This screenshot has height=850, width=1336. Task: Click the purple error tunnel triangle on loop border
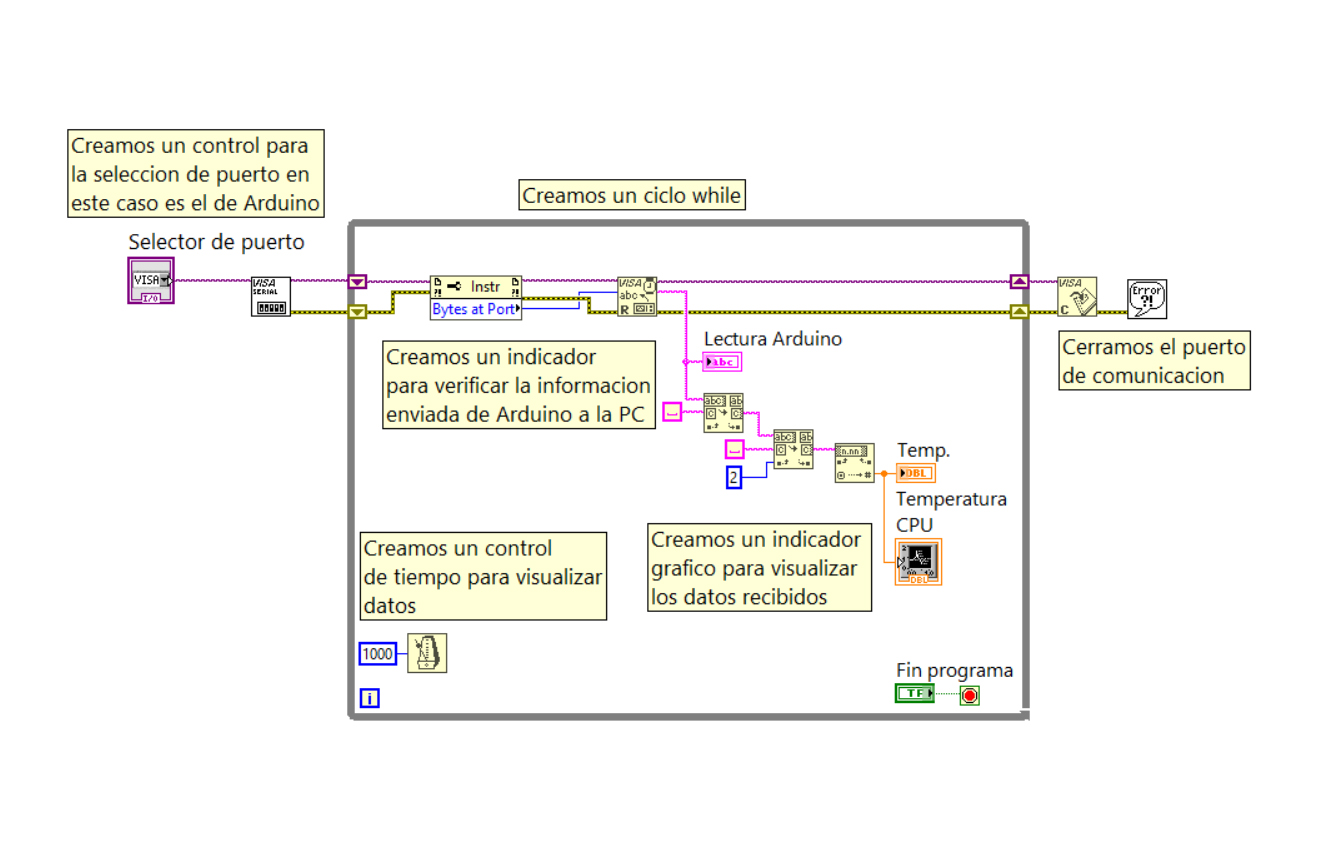[357, 281]
